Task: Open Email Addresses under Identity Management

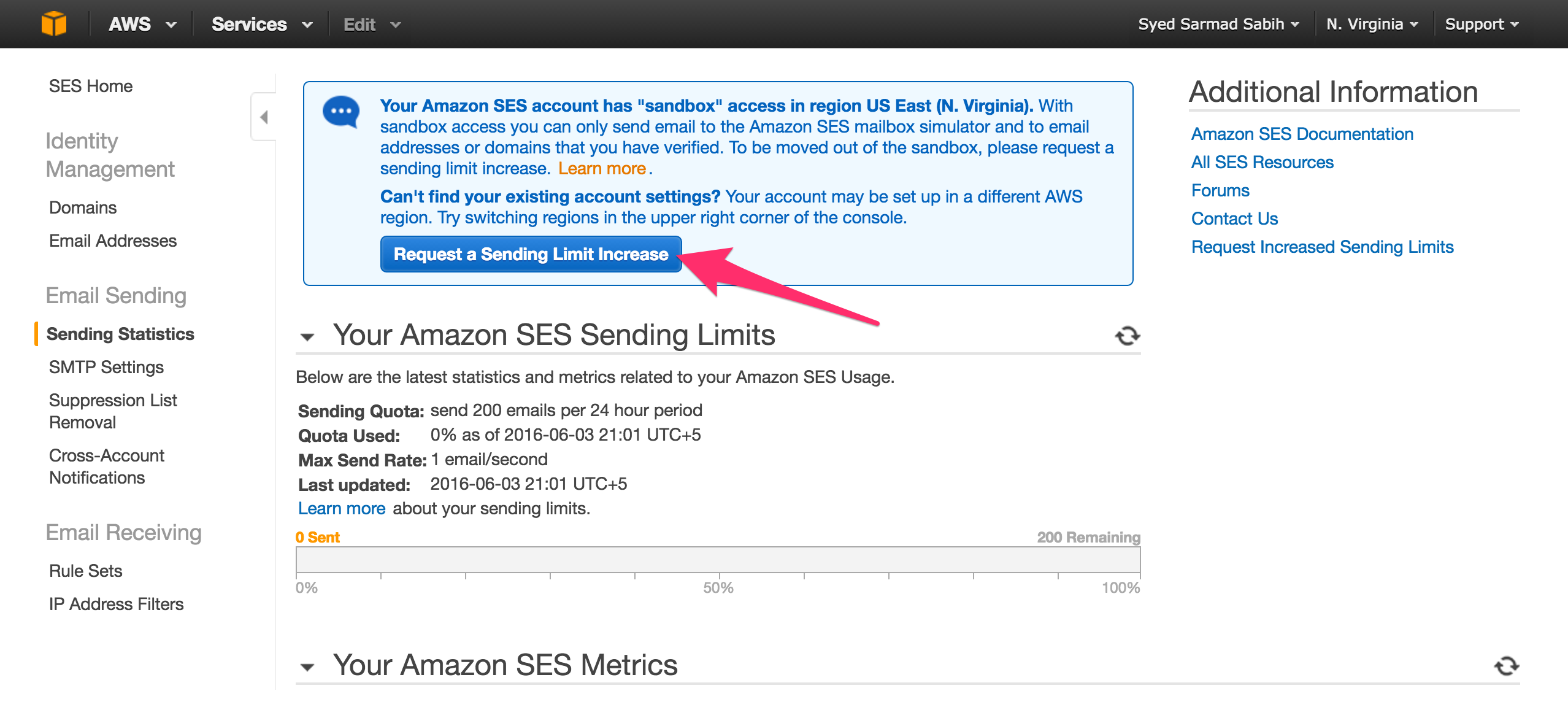Action: coord(113,241)
